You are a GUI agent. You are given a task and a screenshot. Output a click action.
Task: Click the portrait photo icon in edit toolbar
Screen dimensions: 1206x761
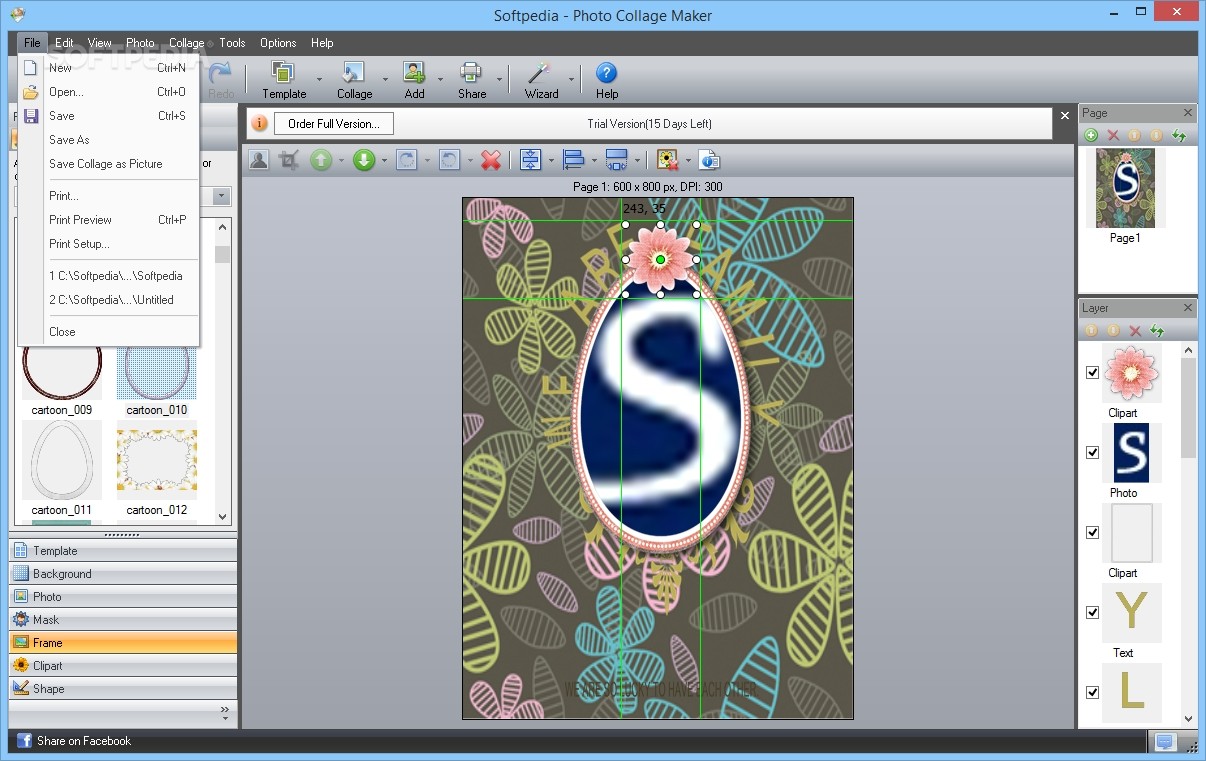259,160
